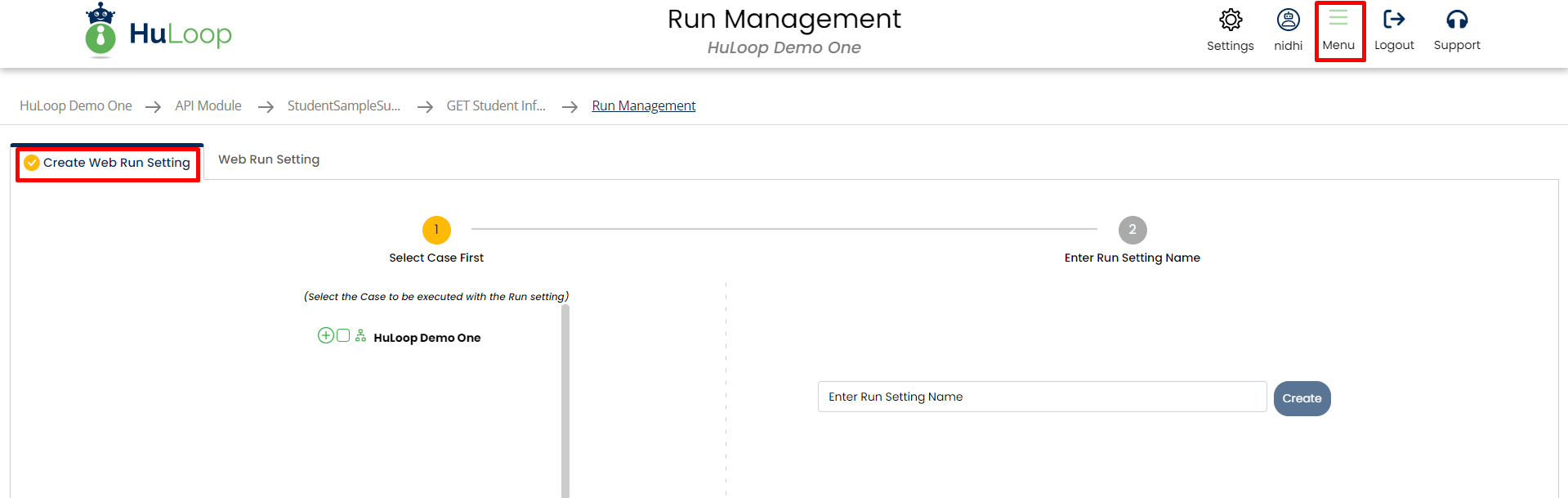Image resolution: width=1568 pixels, height=498 pixels.
Task: Click the orange checkmark icon on Create tab
Action: click(x=32, y=163)
